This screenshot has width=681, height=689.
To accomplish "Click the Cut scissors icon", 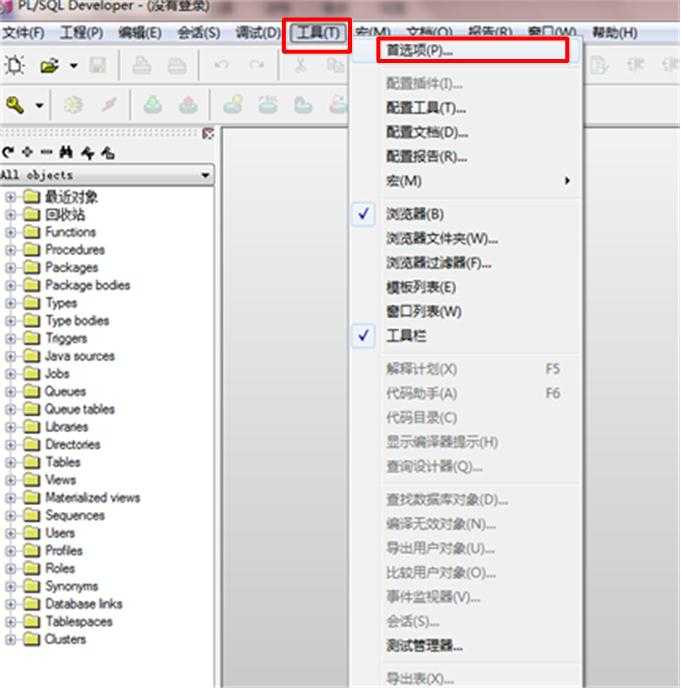I will click(x=301, y=65).
